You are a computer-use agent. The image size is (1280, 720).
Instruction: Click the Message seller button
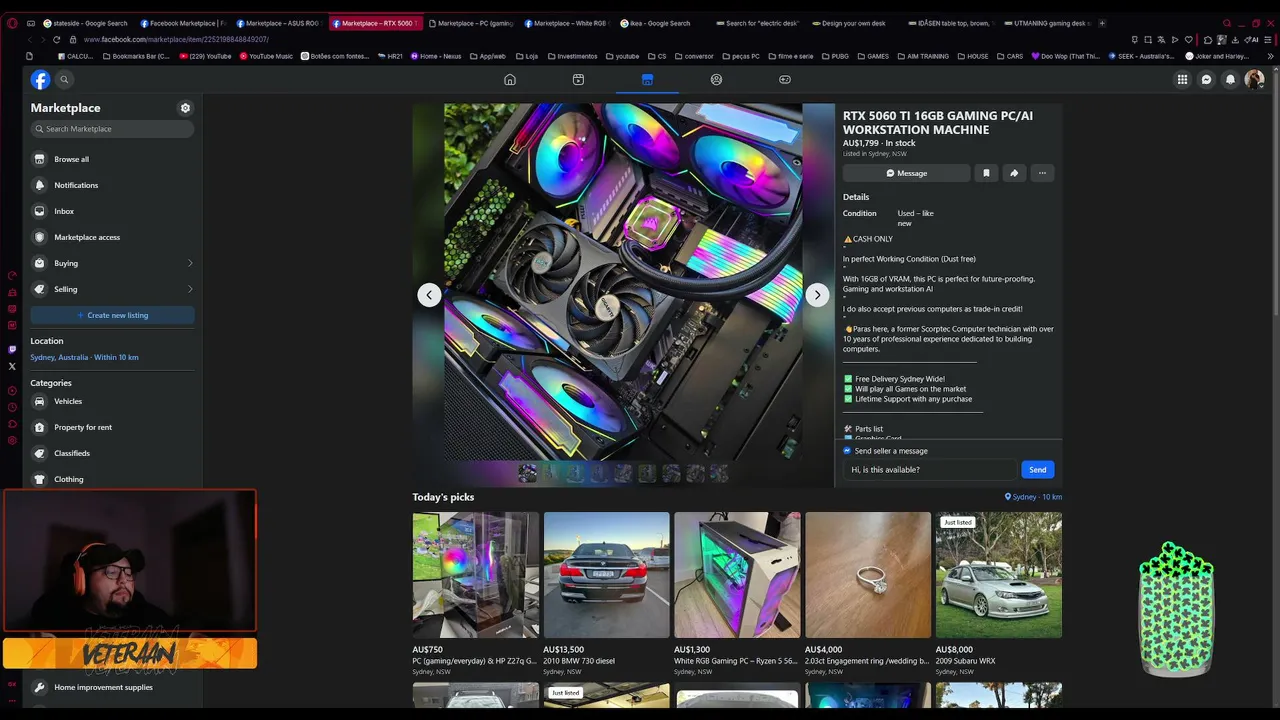click(x=906, y=173)
